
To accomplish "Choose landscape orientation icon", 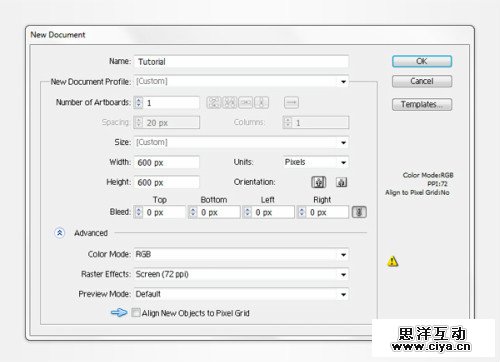I will coord(341,182).
